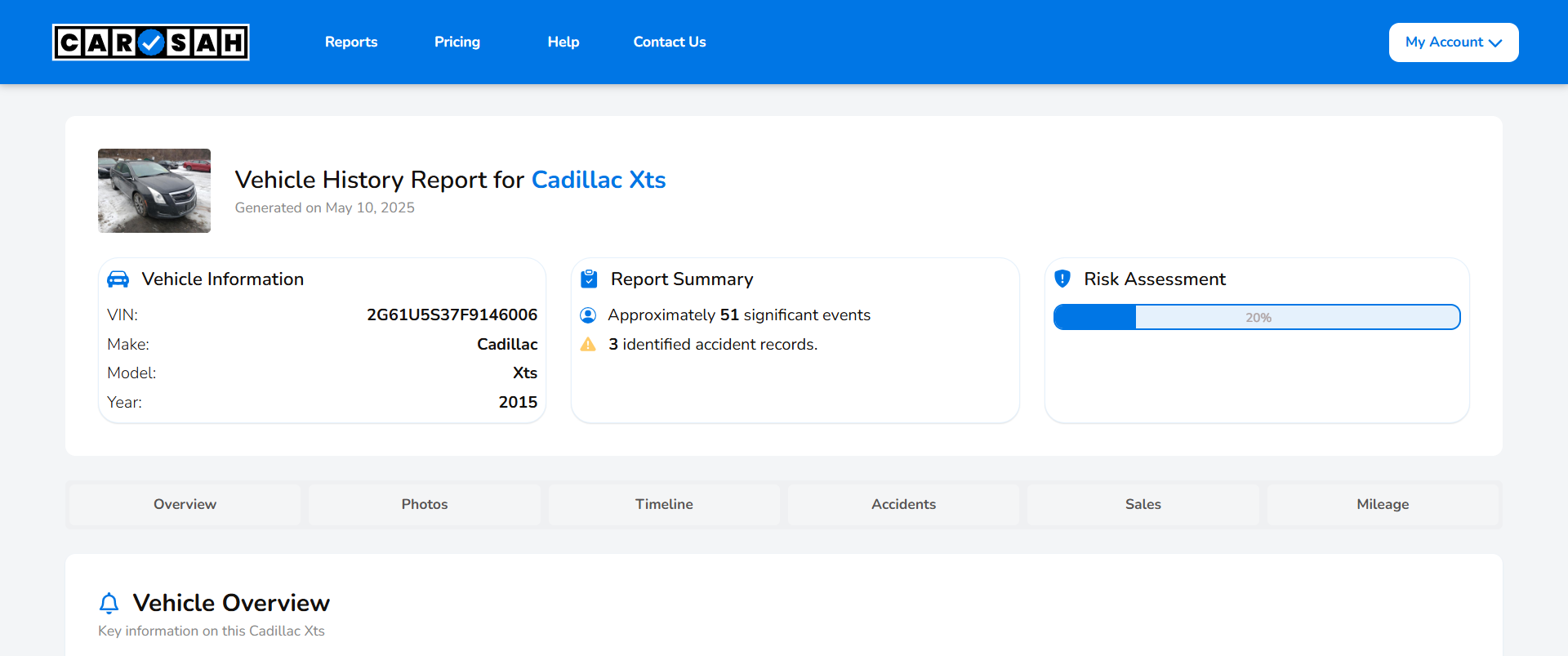Open the My Account dropdown
Image resolution: width=1568 pixels, height=656 pixels.
point(1454,42)
